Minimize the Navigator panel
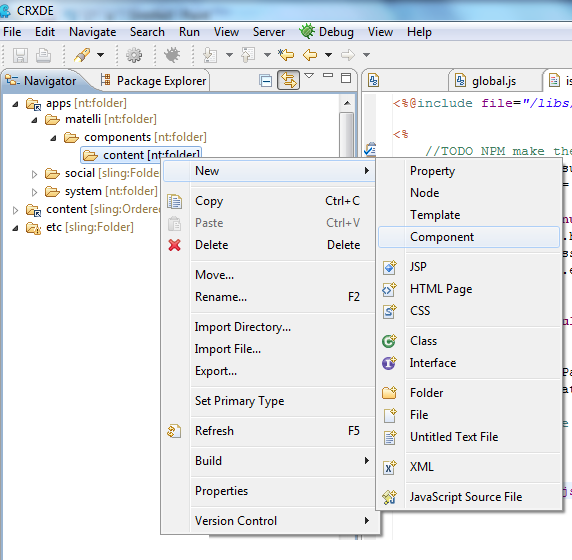The image size is (572, 560). point(328,76)
